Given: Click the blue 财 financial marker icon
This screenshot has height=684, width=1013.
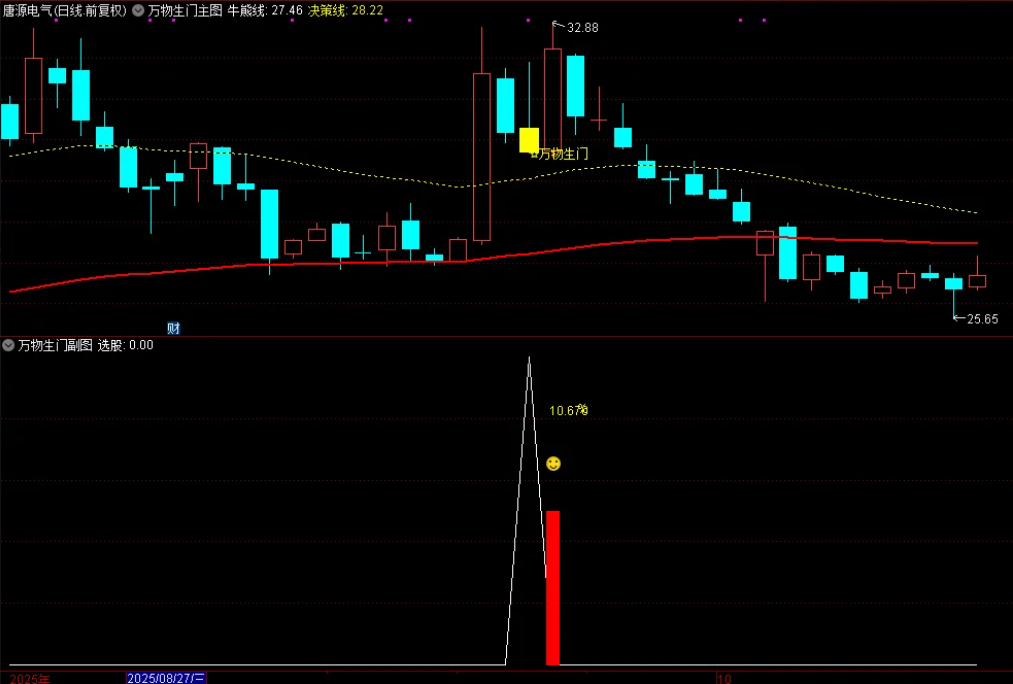Looking at the screenshot, I should 173,328.
